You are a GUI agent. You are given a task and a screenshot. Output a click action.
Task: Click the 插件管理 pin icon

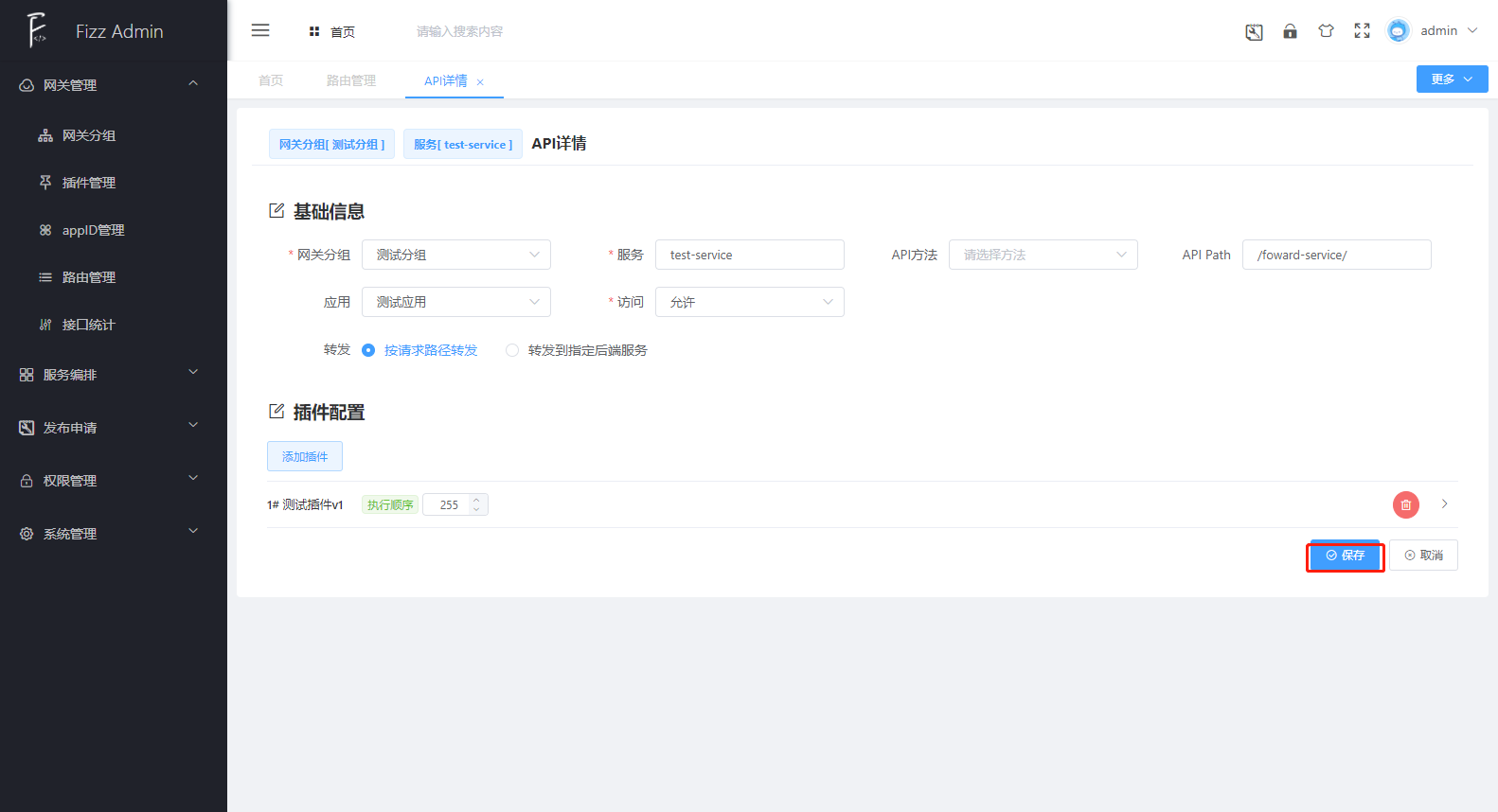(x=45, y=183)
